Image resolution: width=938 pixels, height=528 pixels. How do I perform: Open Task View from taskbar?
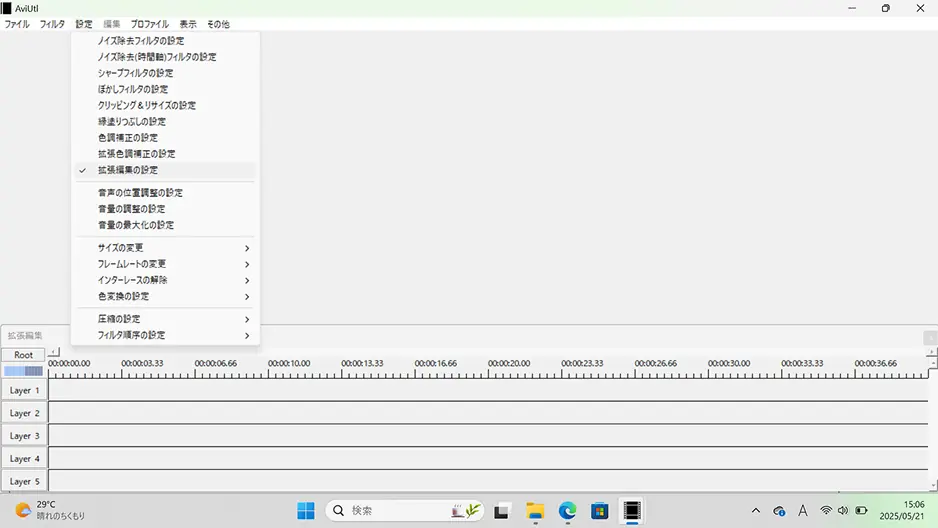click(501, 511)
